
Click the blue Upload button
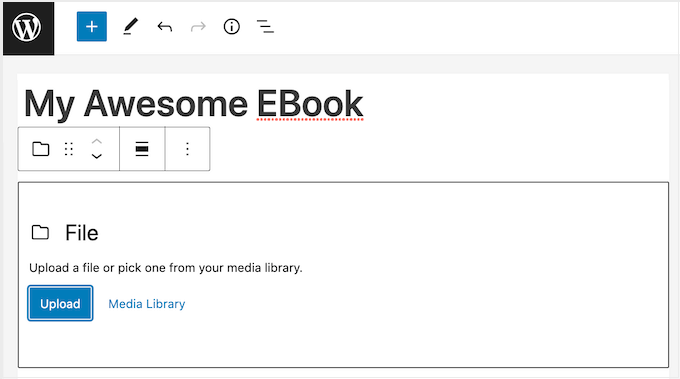pos(60,304)
